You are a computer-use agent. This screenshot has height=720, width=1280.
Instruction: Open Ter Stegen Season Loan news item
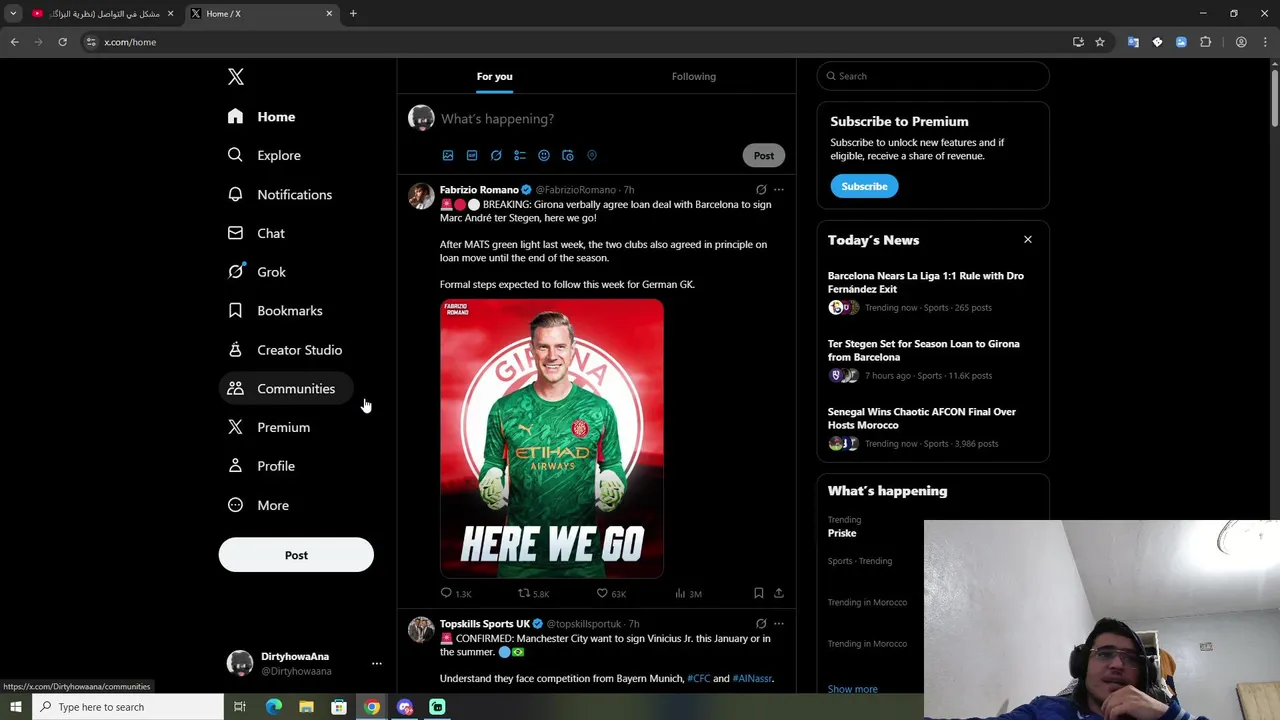(933, 360)
